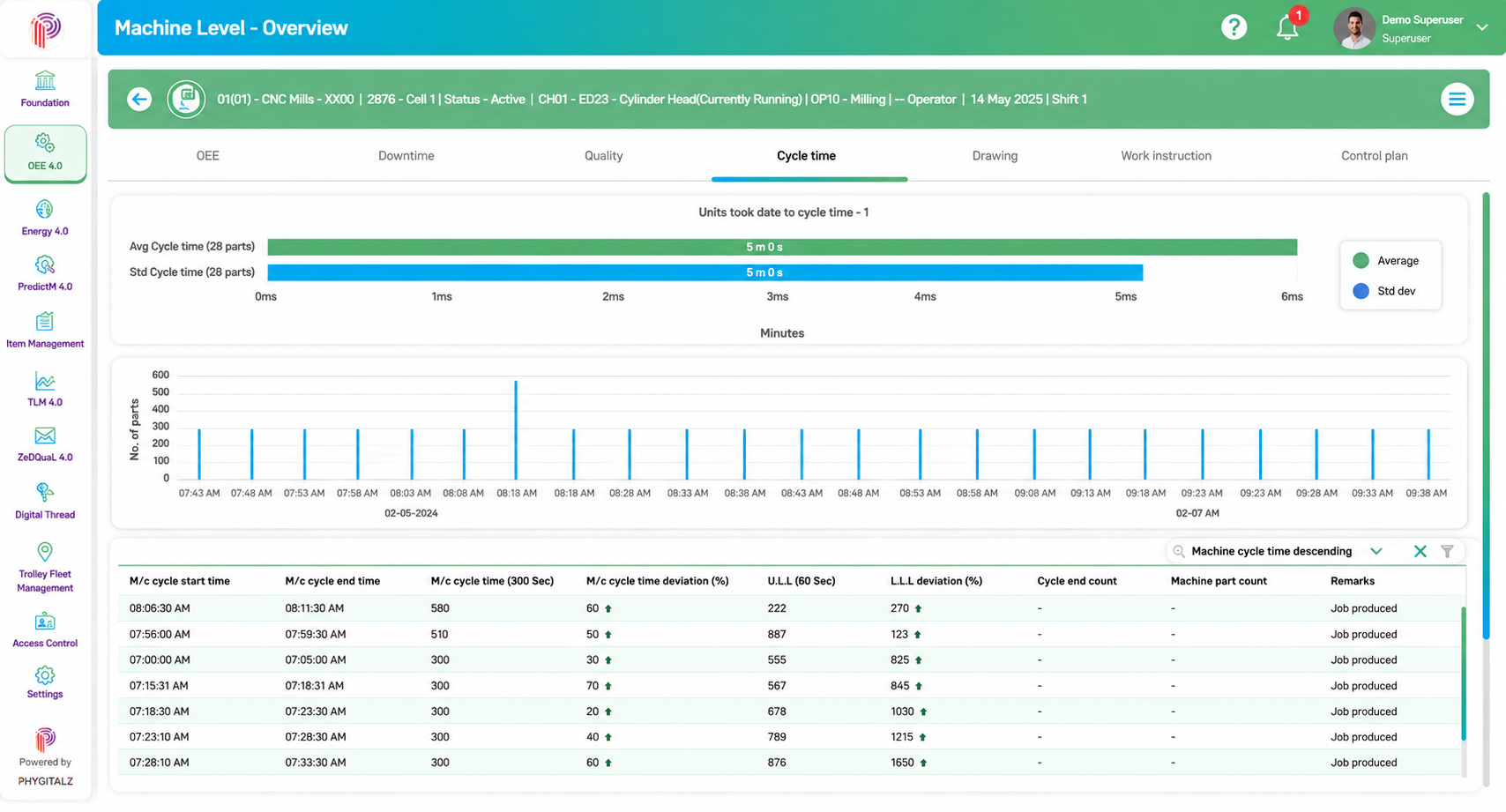Click the back arrow button

coord(139,99)
